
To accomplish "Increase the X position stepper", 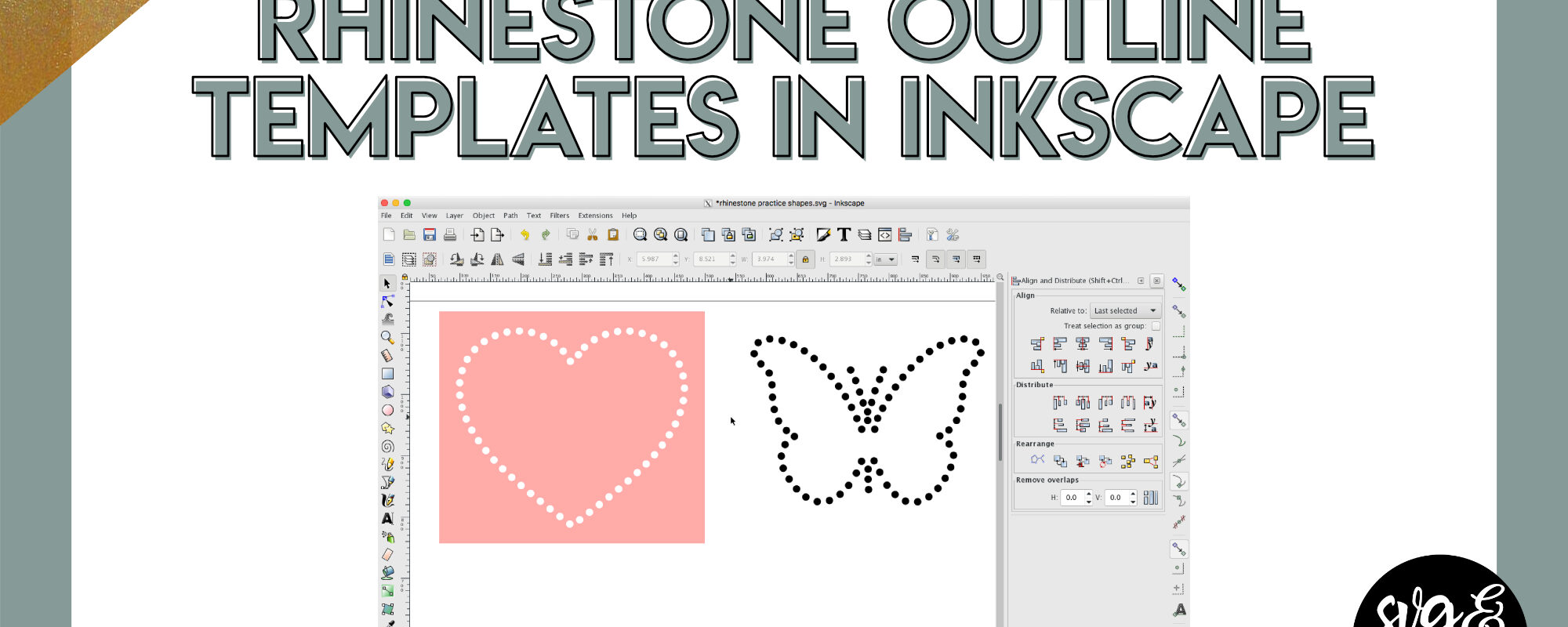I will point(676,256).
